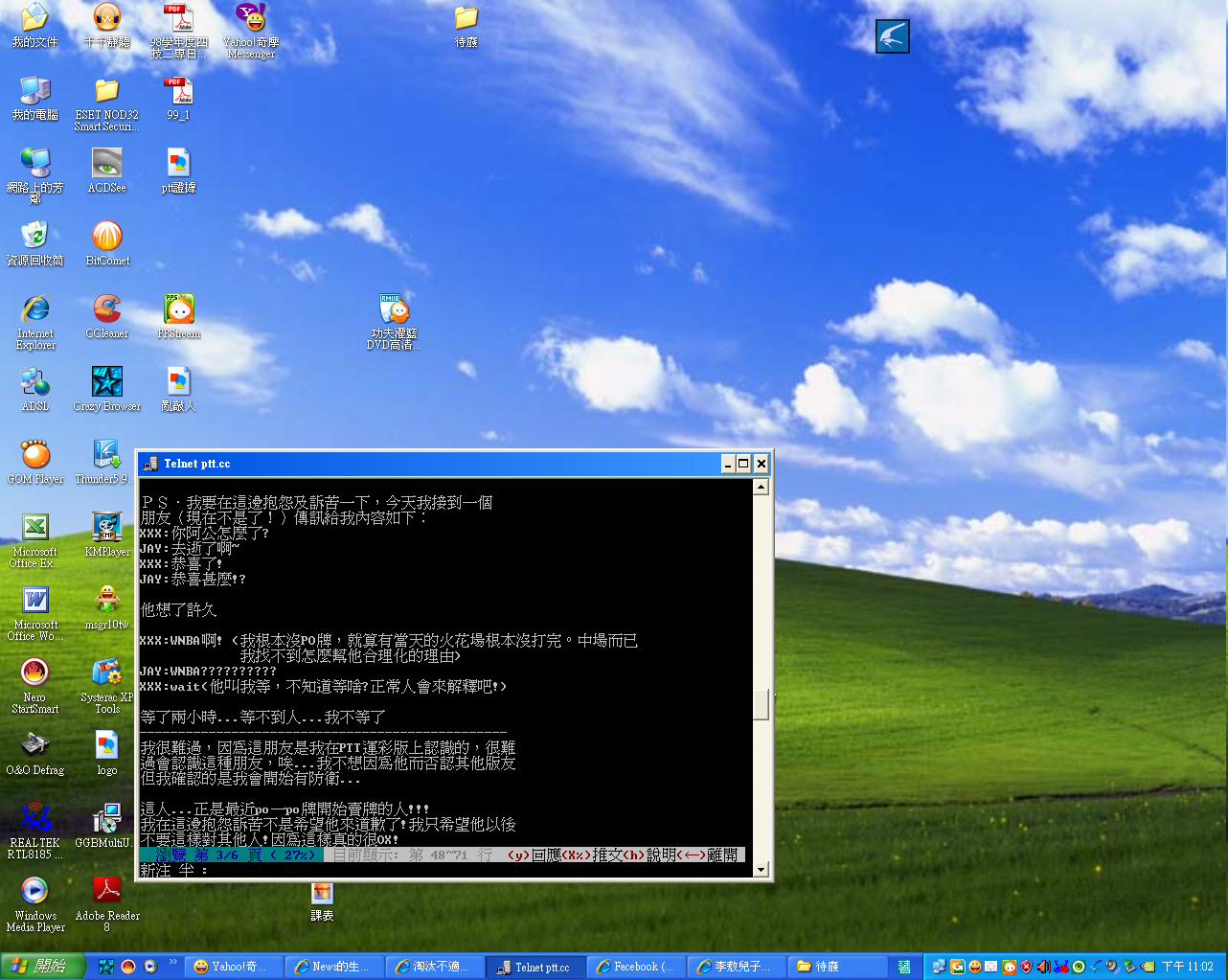Select the PPStream desktop icon
The width and height of the screenshot is (1228, 980).
[x=179, y=309]
